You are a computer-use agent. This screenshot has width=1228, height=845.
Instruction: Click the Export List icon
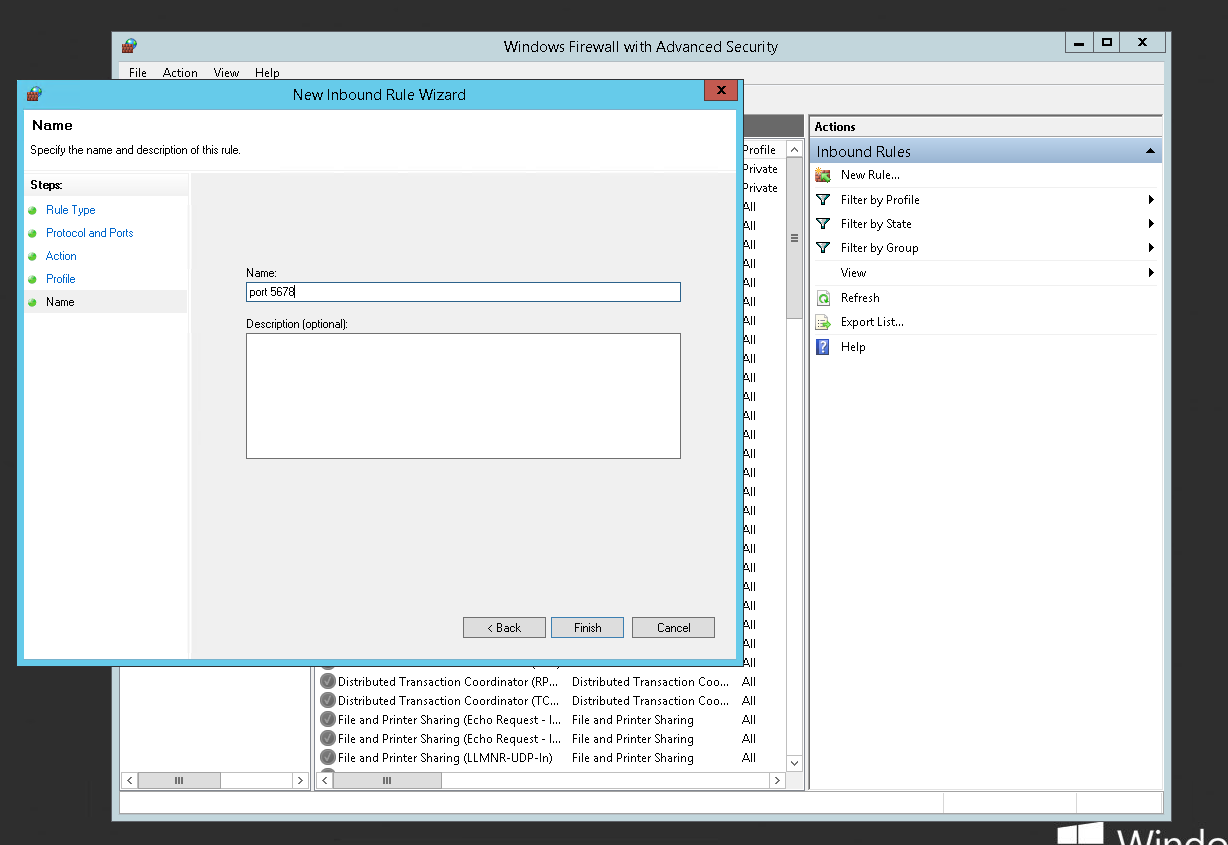tap(823, 322)
